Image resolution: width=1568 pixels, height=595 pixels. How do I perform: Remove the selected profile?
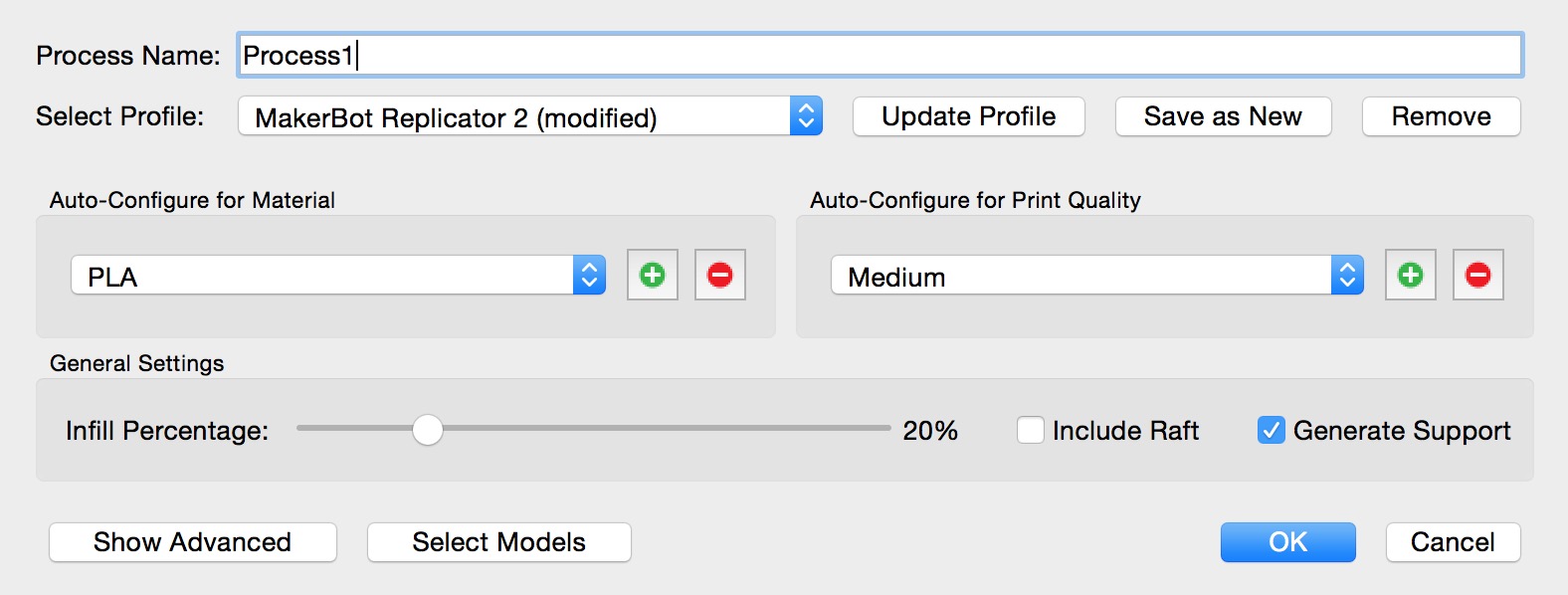point(1440,116)
